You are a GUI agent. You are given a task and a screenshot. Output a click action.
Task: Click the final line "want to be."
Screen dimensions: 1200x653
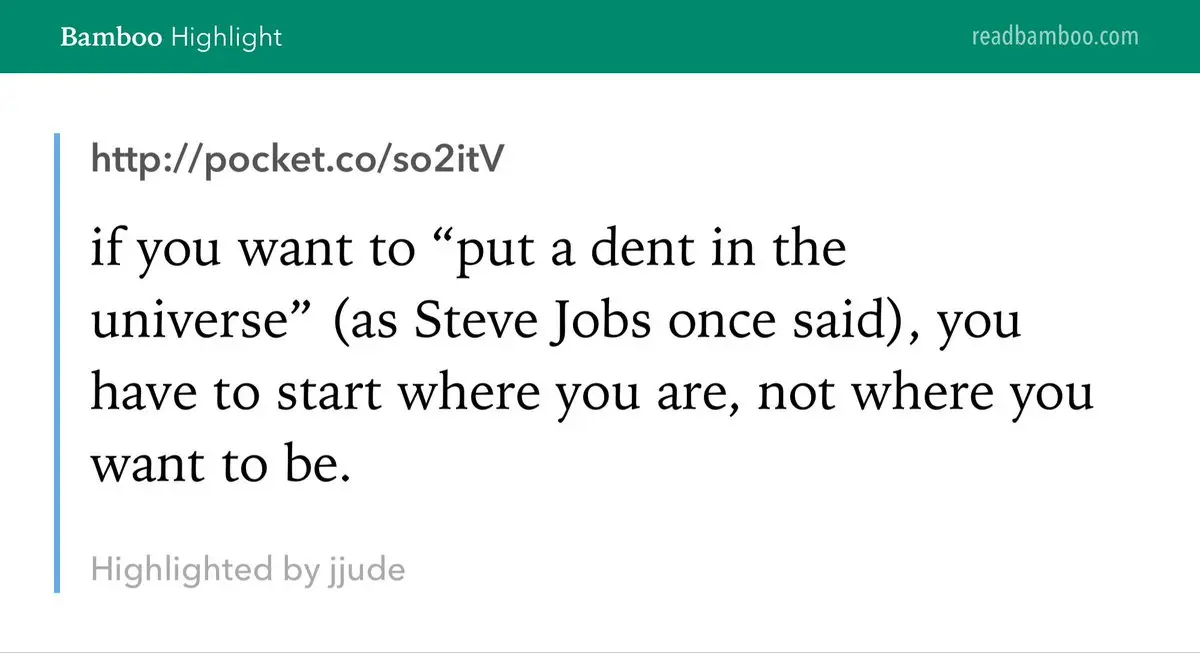(x=221, y=466)
